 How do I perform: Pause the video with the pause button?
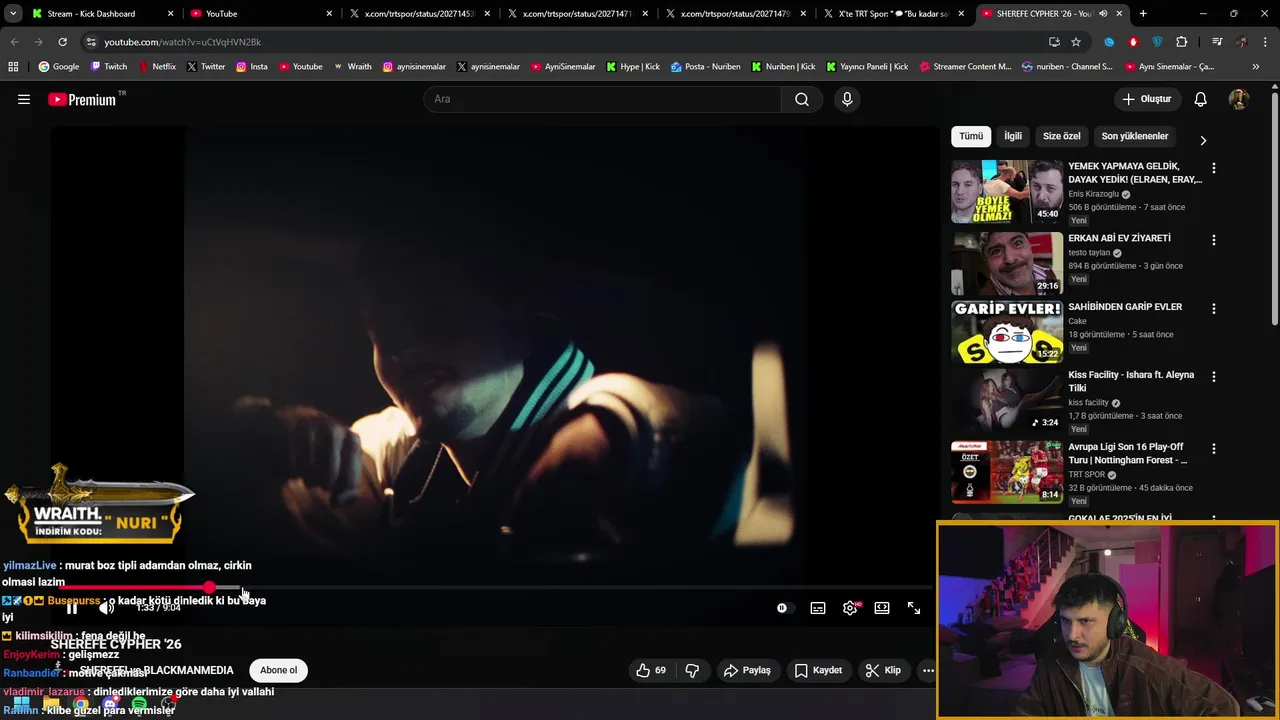tap(72, 608)
